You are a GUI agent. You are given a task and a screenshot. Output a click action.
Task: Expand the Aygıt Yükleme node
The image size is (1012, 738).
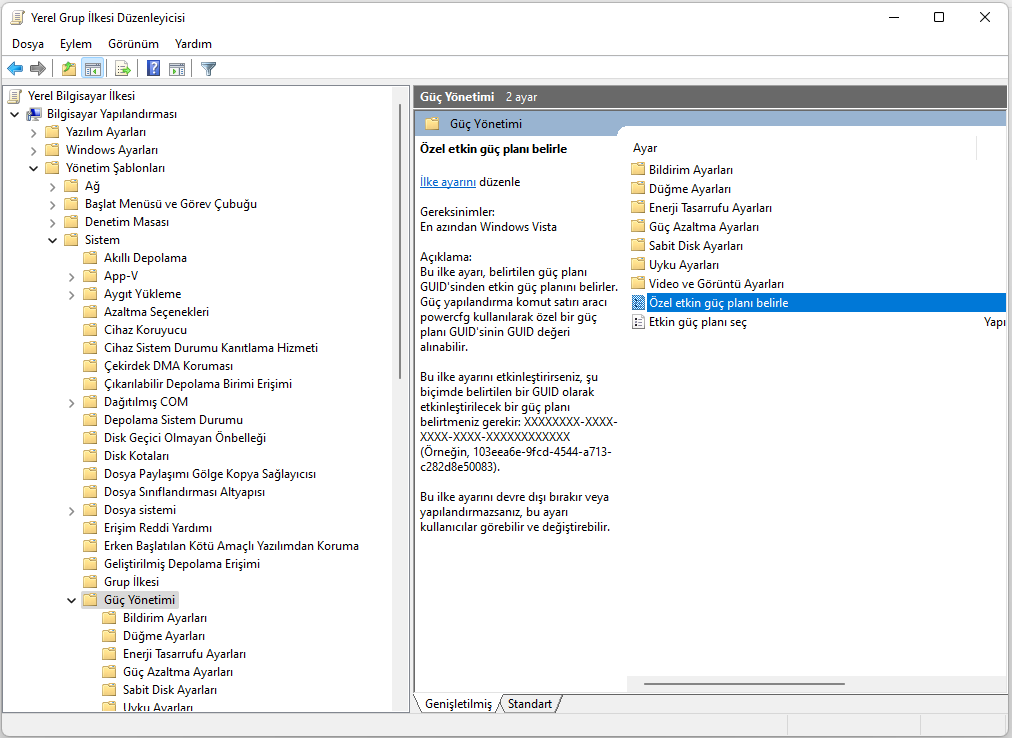72,294
